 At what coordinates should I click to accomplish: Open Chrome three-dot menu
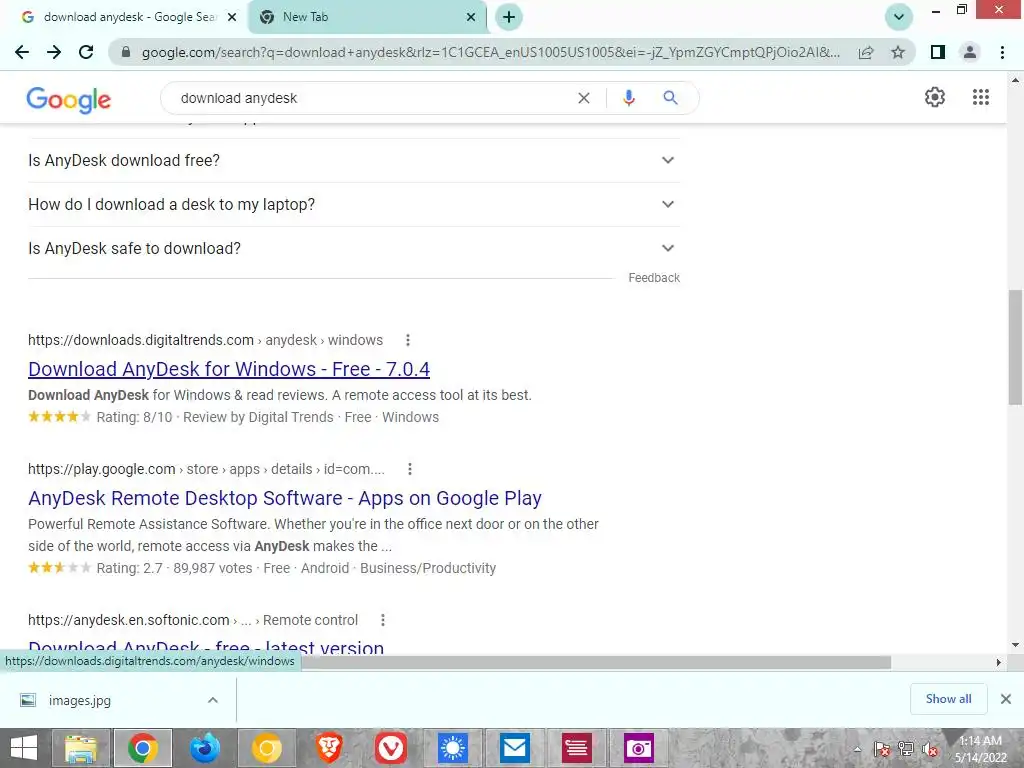pos(1002,52)
